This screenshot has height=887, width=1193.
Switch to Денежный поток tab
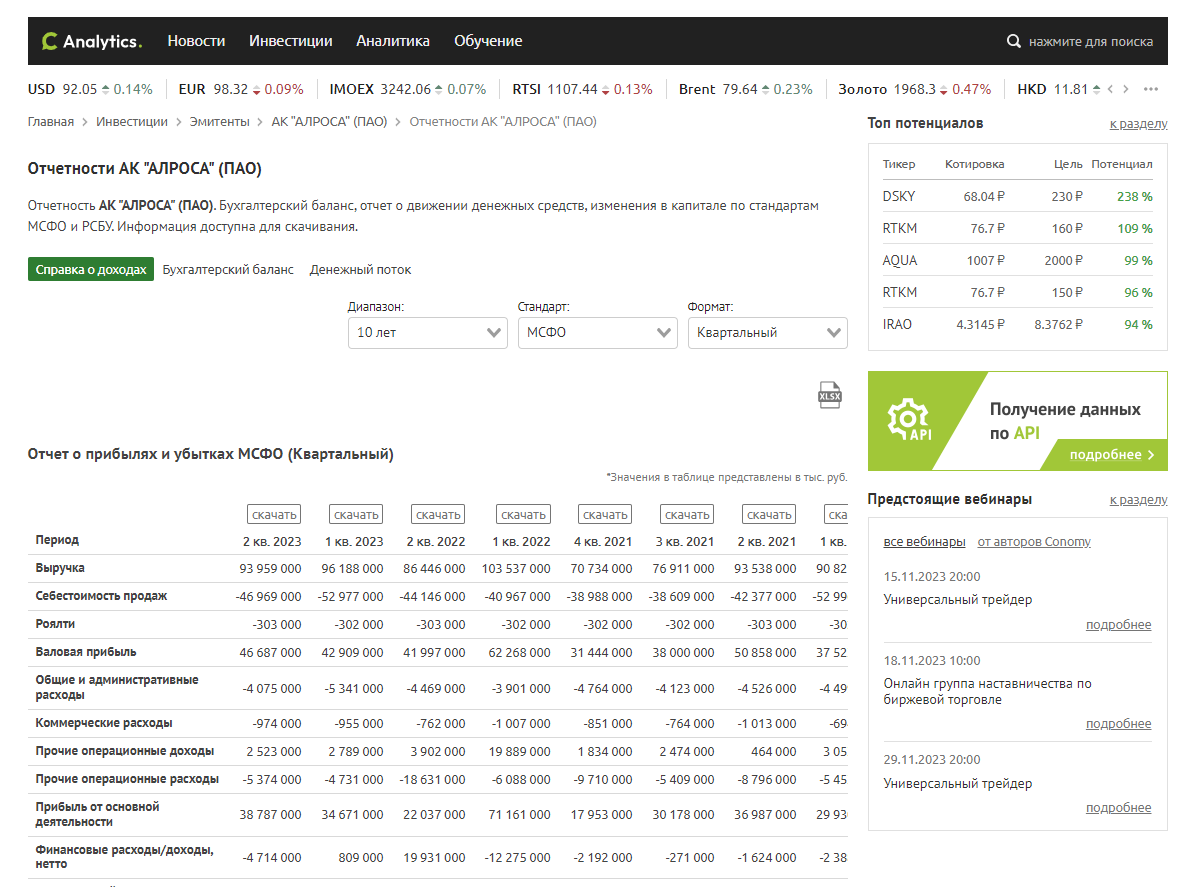coord(360,269)
